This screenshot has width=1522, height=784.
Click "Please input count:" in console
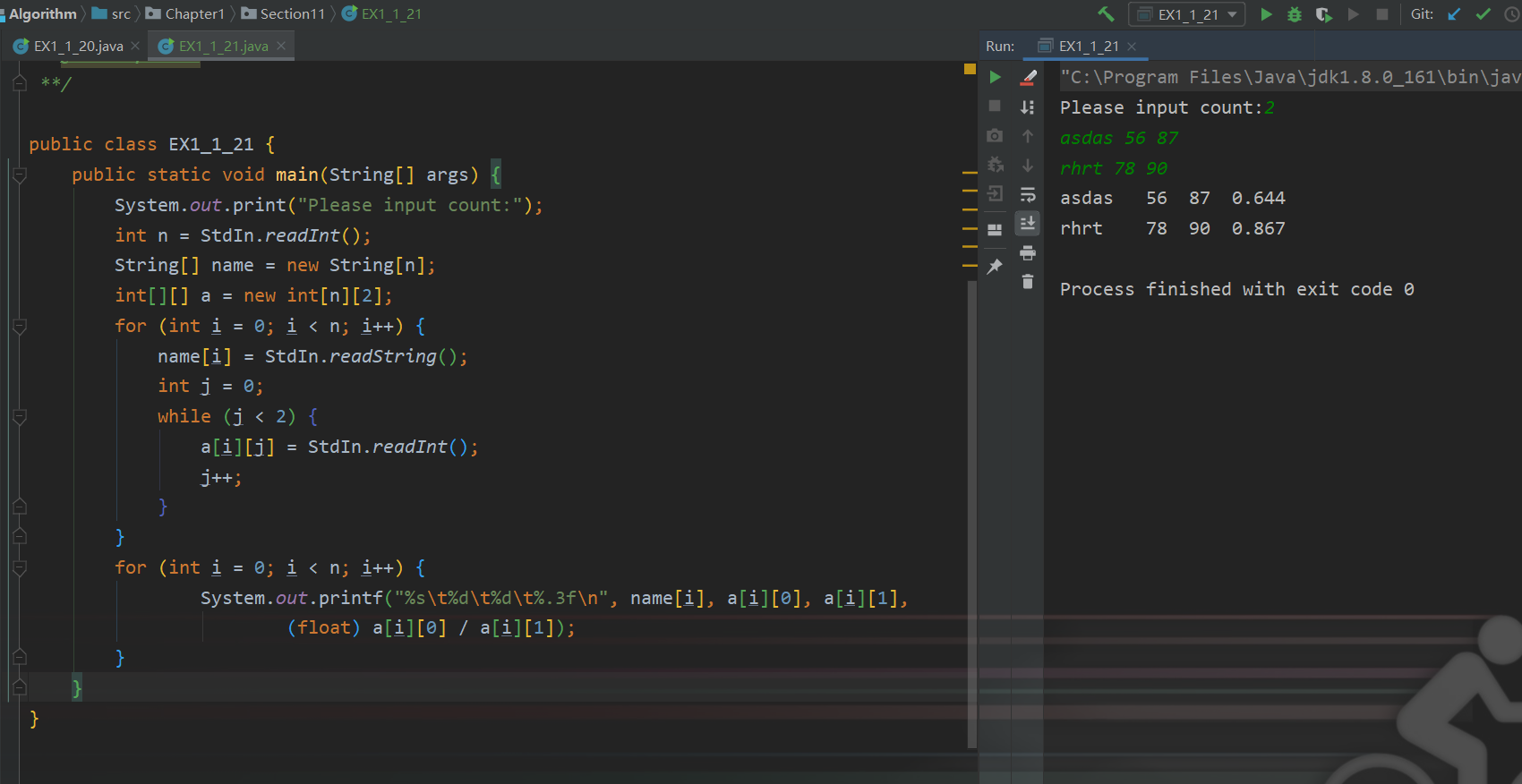tap(1161, 107)
